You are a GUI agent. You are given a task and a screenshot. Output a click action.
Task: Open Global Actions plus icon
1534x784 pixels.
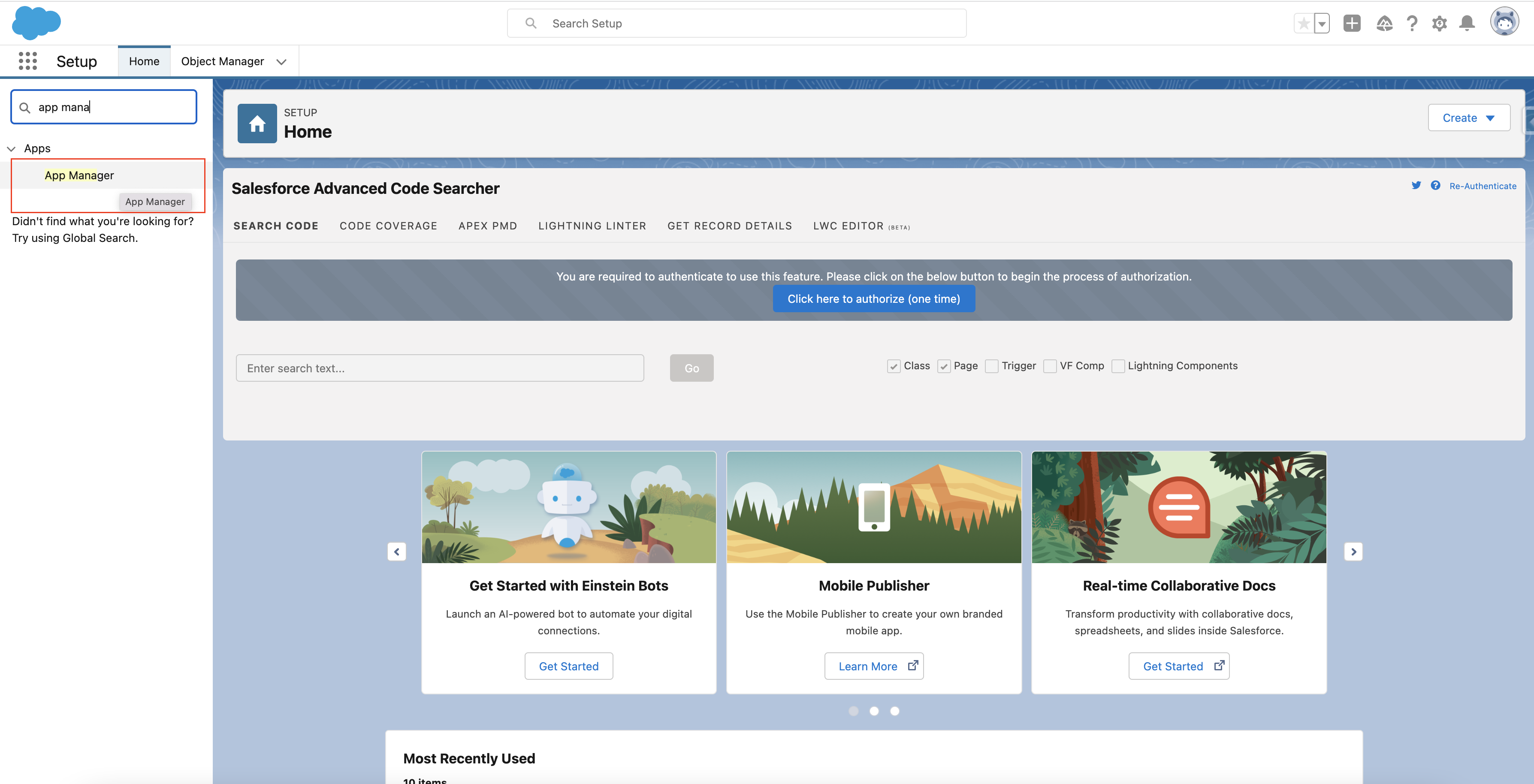1352,24
